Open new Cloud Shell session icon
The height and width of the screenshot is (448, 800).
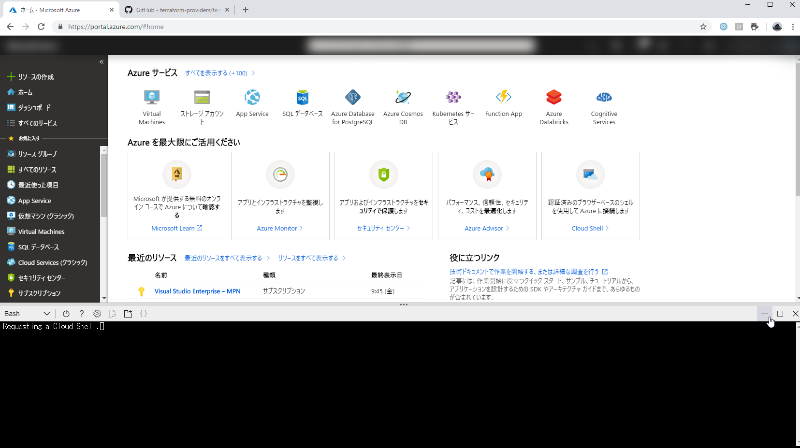click(x=128, y=314)
